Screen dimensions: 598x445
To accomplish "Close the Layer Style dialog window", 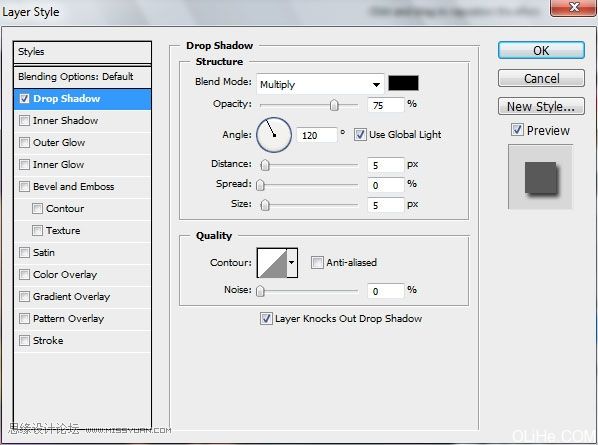I will tap(574, 8).
